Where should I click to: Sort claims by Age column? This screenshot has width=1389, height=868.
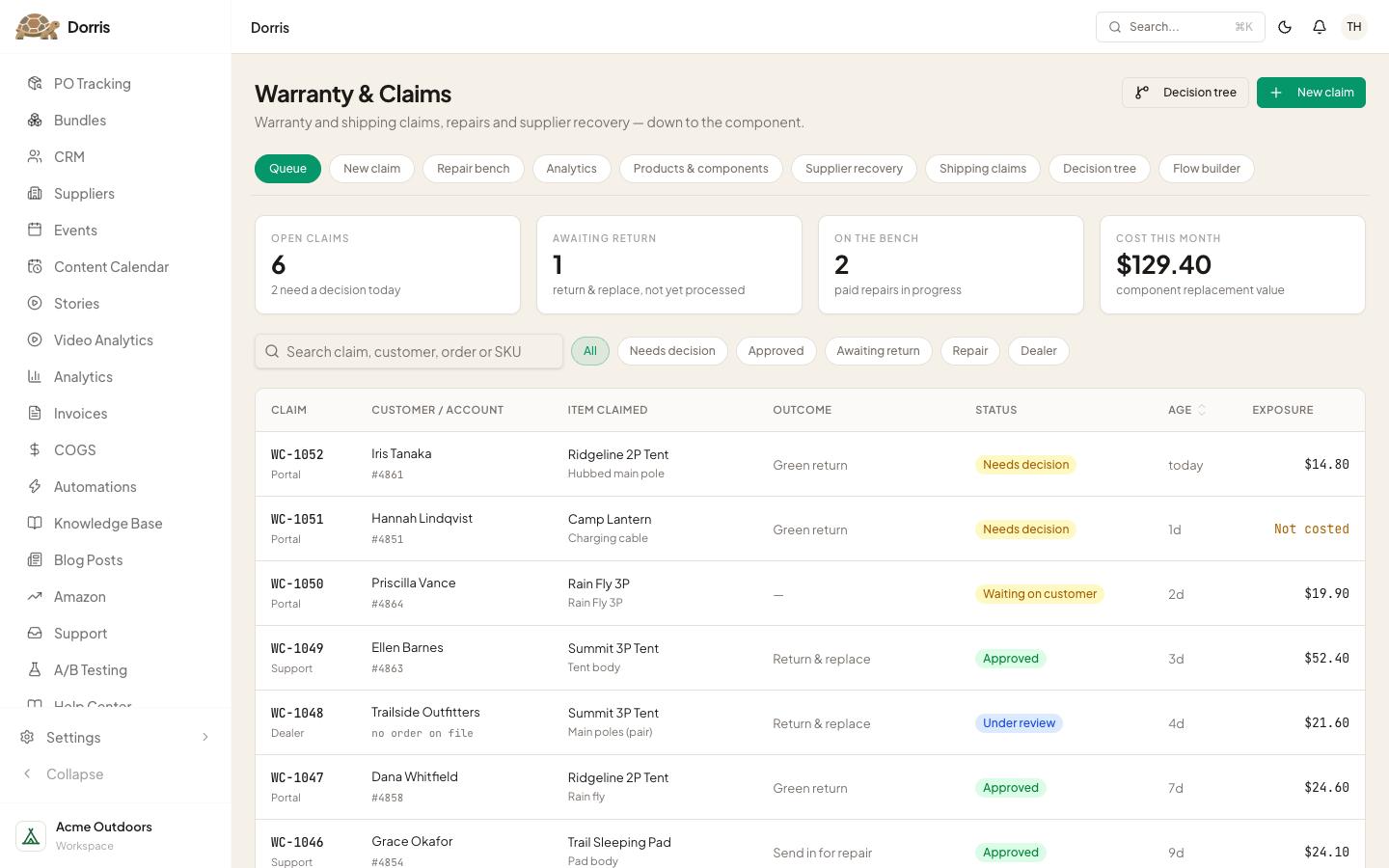1186,410
